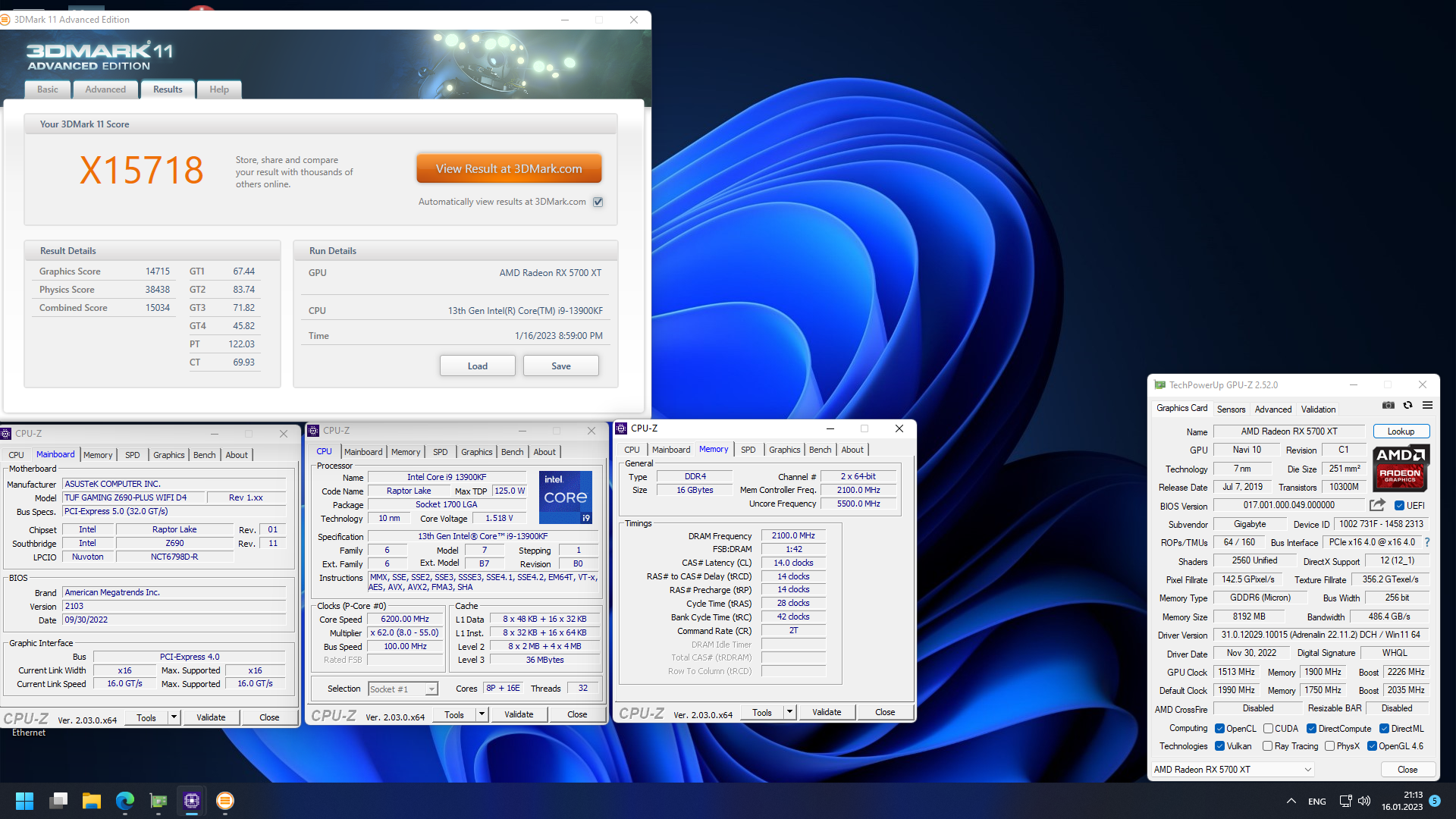Open SPD tab in CPU-Z Memory window
This screenshot has height=819, width=1456.
coord(748,450)
